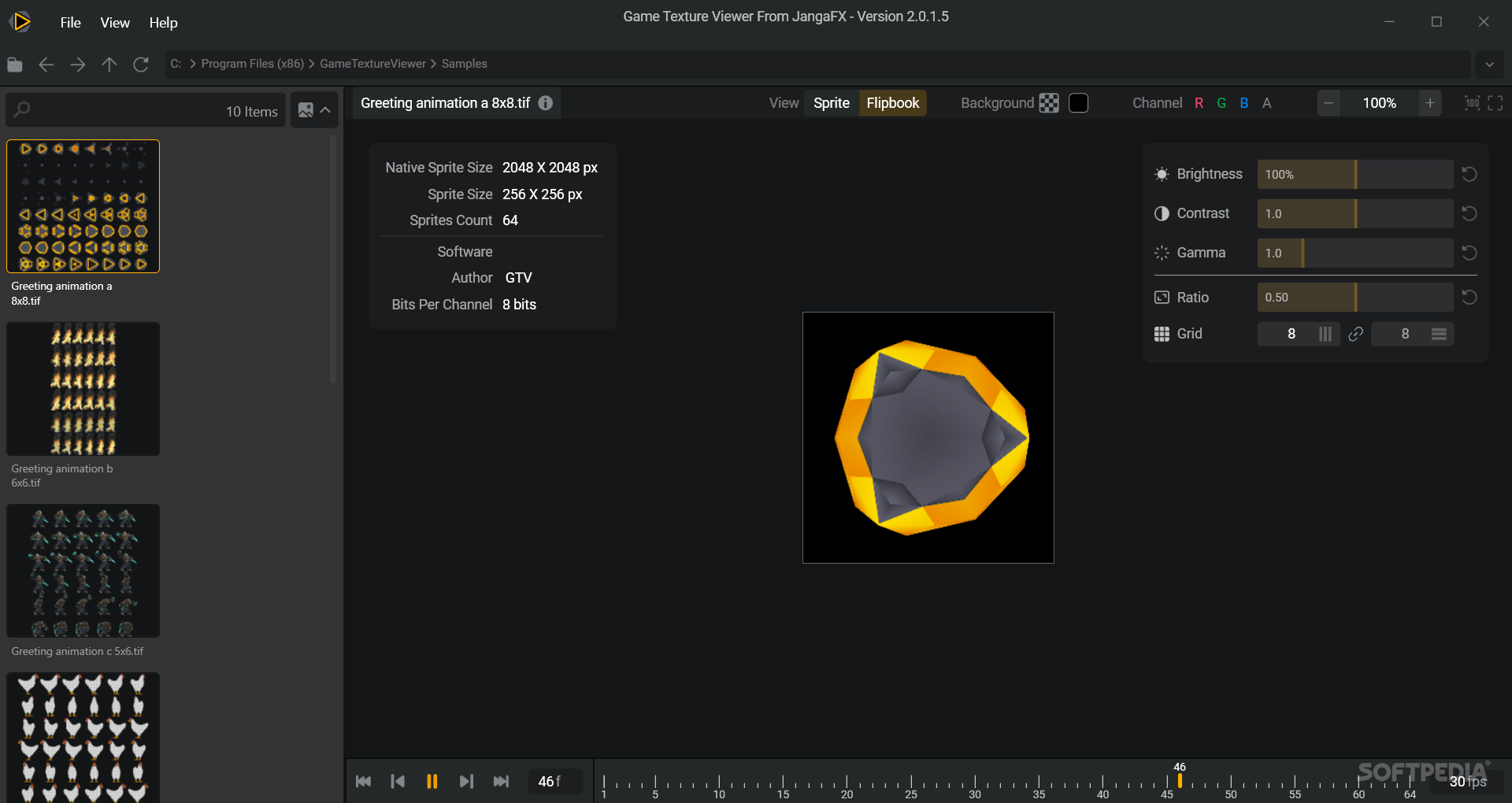This screenshot has height=803, width=1512.
Task: Toggle the Alpha channel on
Action: pos(1268,102)
